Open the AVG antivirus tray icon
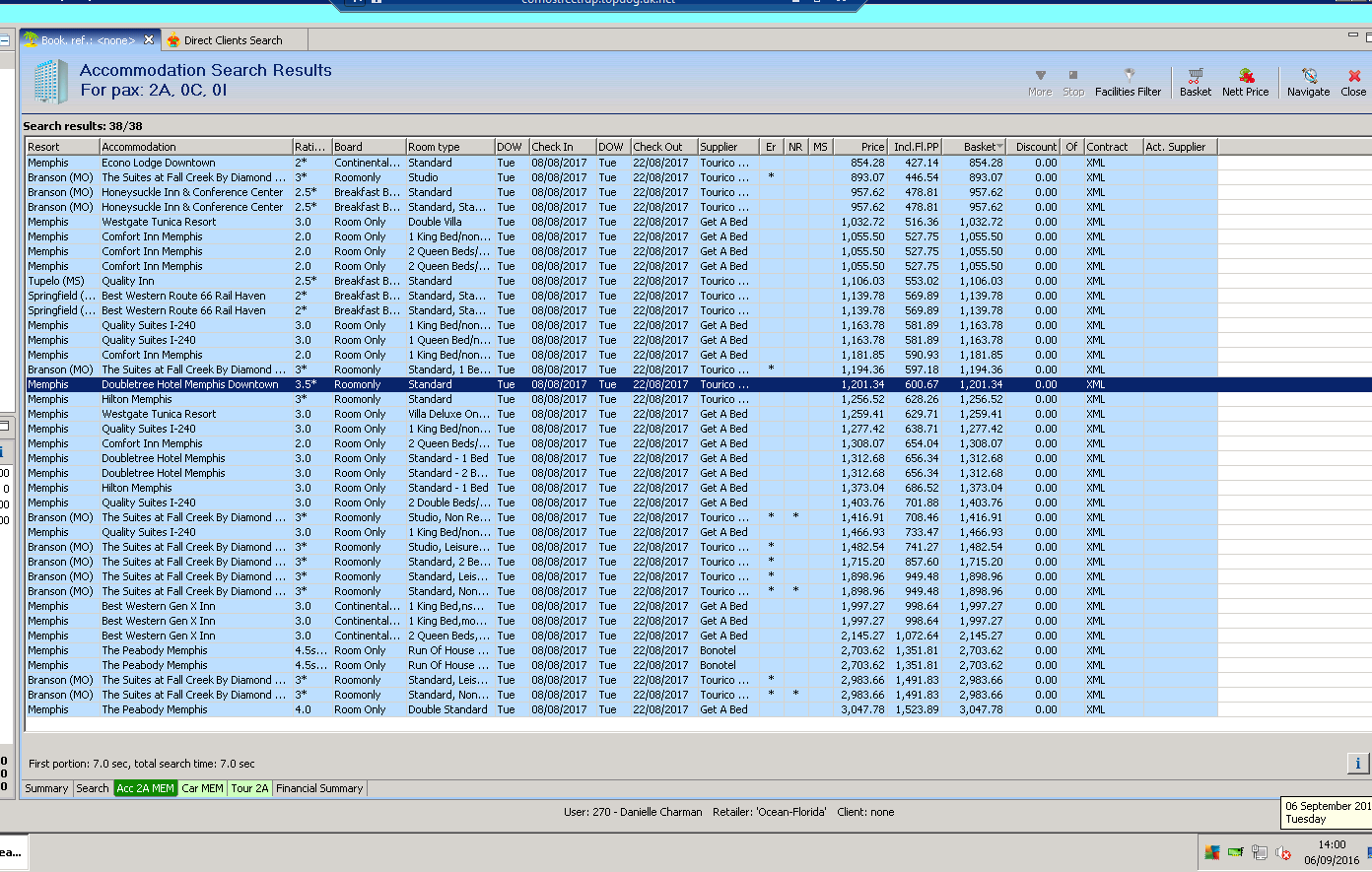 coord(1212,852)
